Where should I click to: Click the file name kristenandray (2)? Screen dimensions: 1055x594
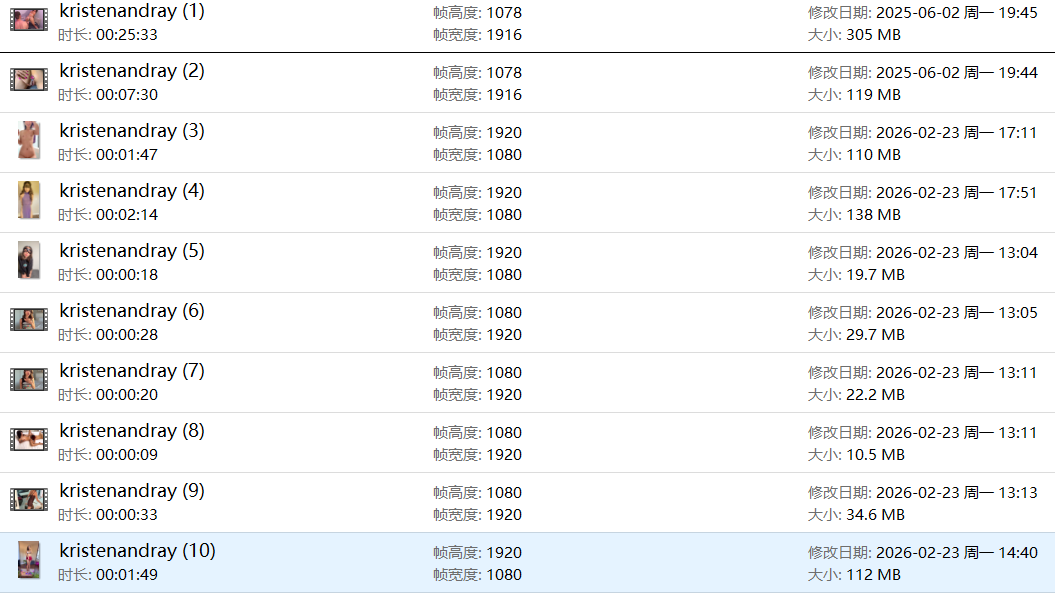pyautogui.click(x=132, y=71)
